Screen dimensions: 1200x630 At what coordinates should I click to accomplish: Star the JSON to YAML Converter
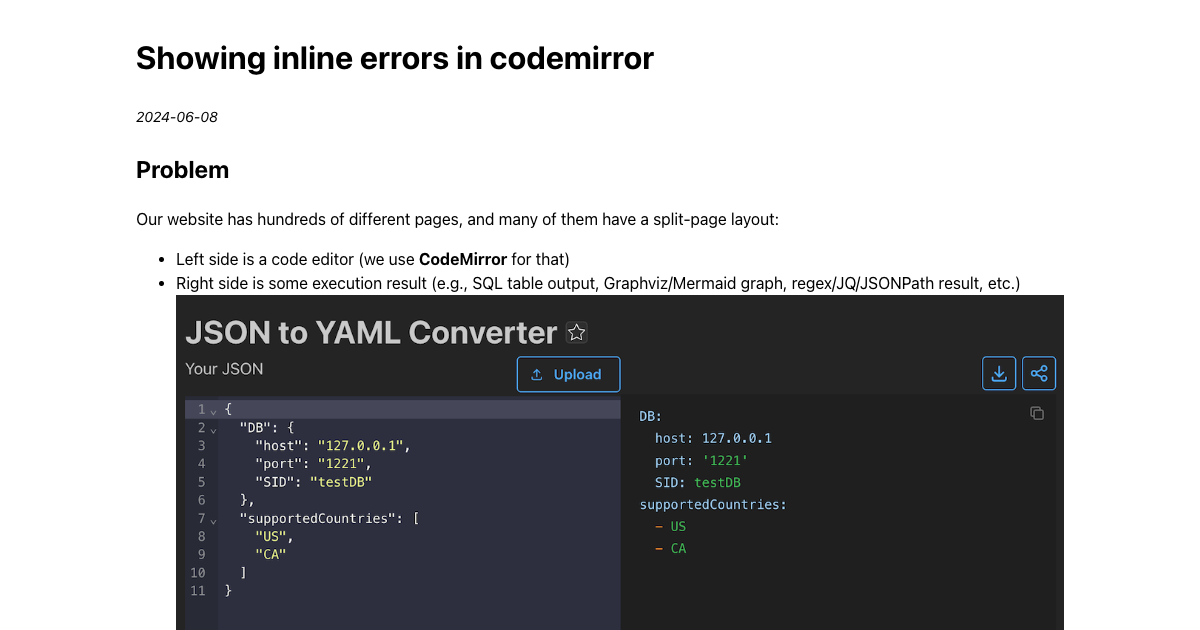(576, 330)
